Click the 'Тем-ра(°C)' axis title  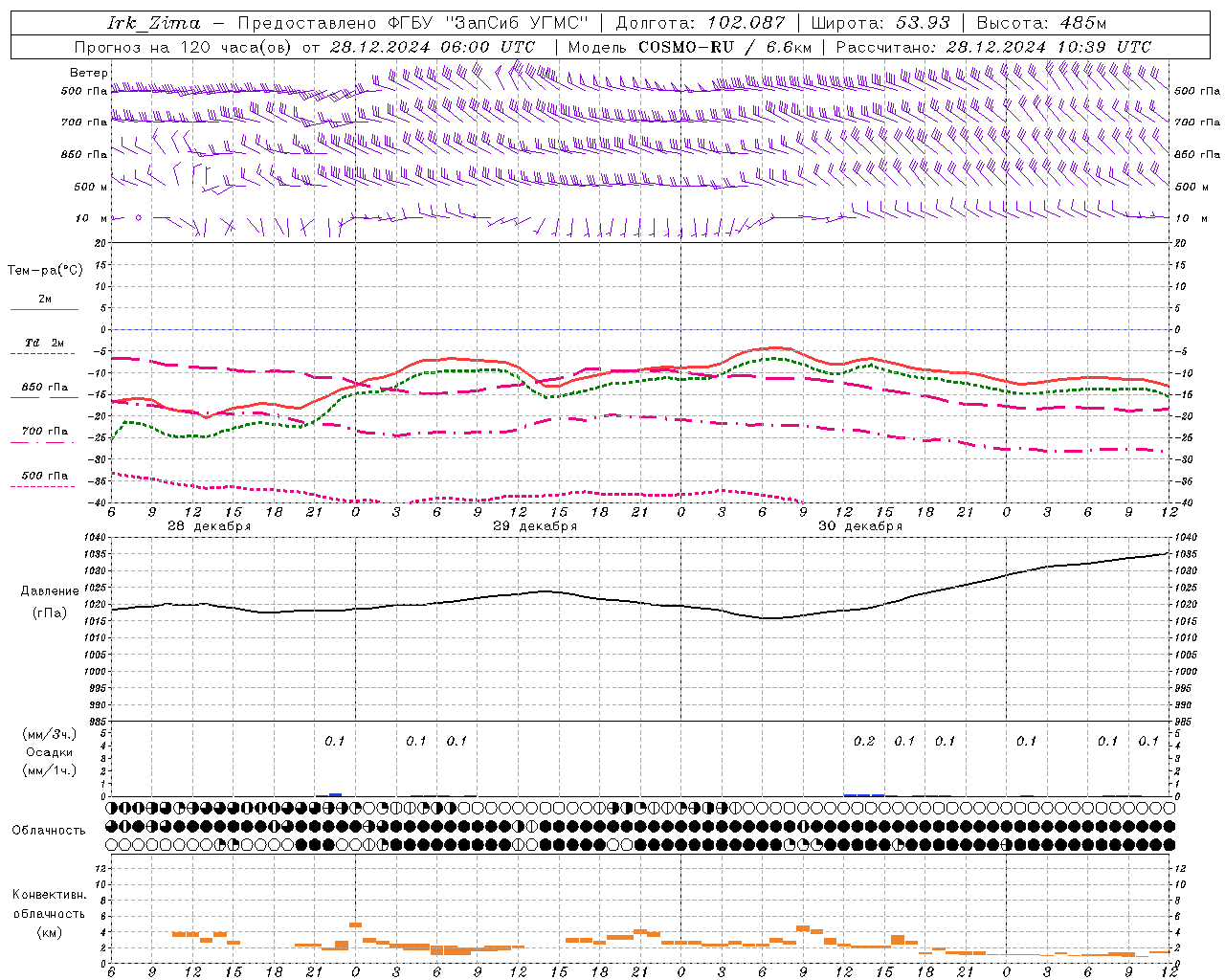click(45, 271)
